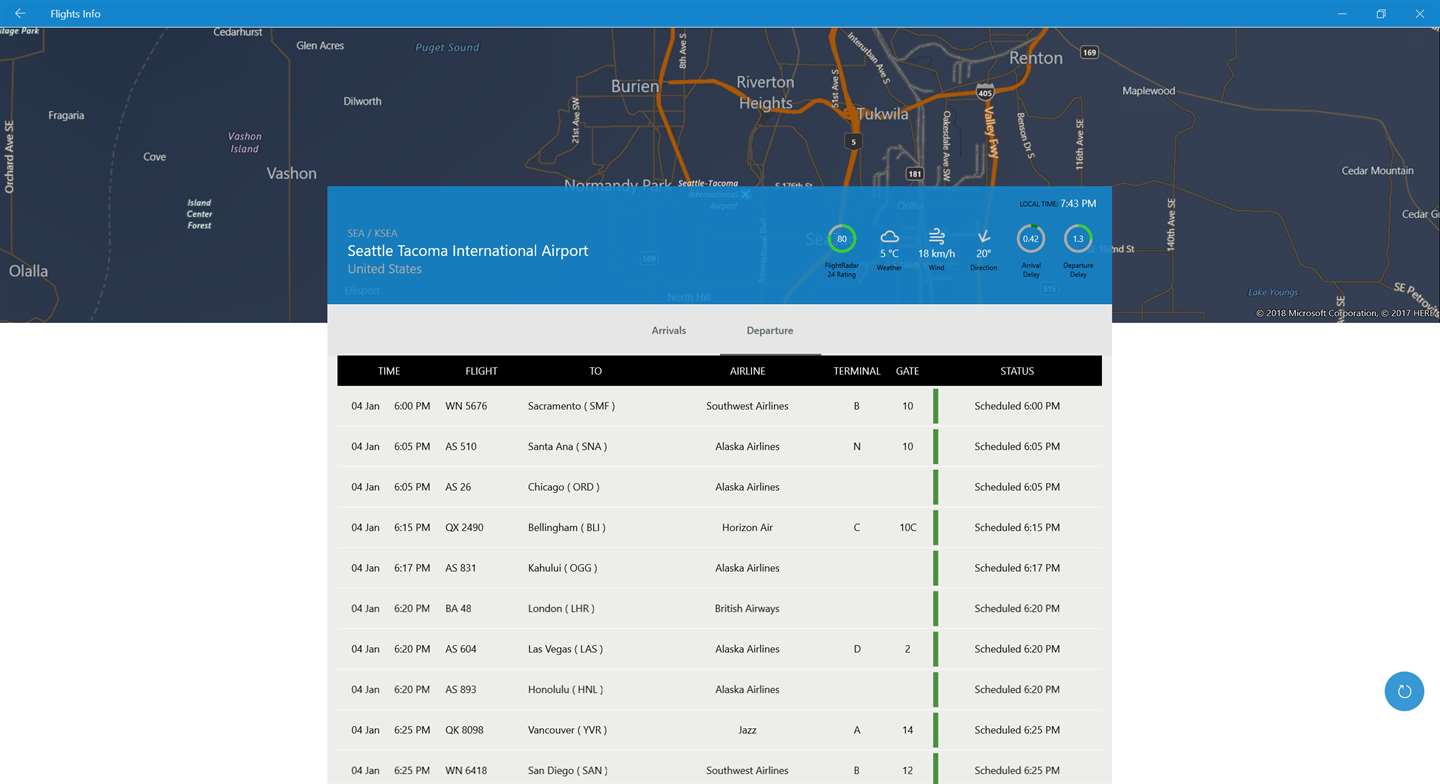Viewport: 1440px width, 784px height.
Task: Select the Departure tab
Action: (x=770, y=330)
